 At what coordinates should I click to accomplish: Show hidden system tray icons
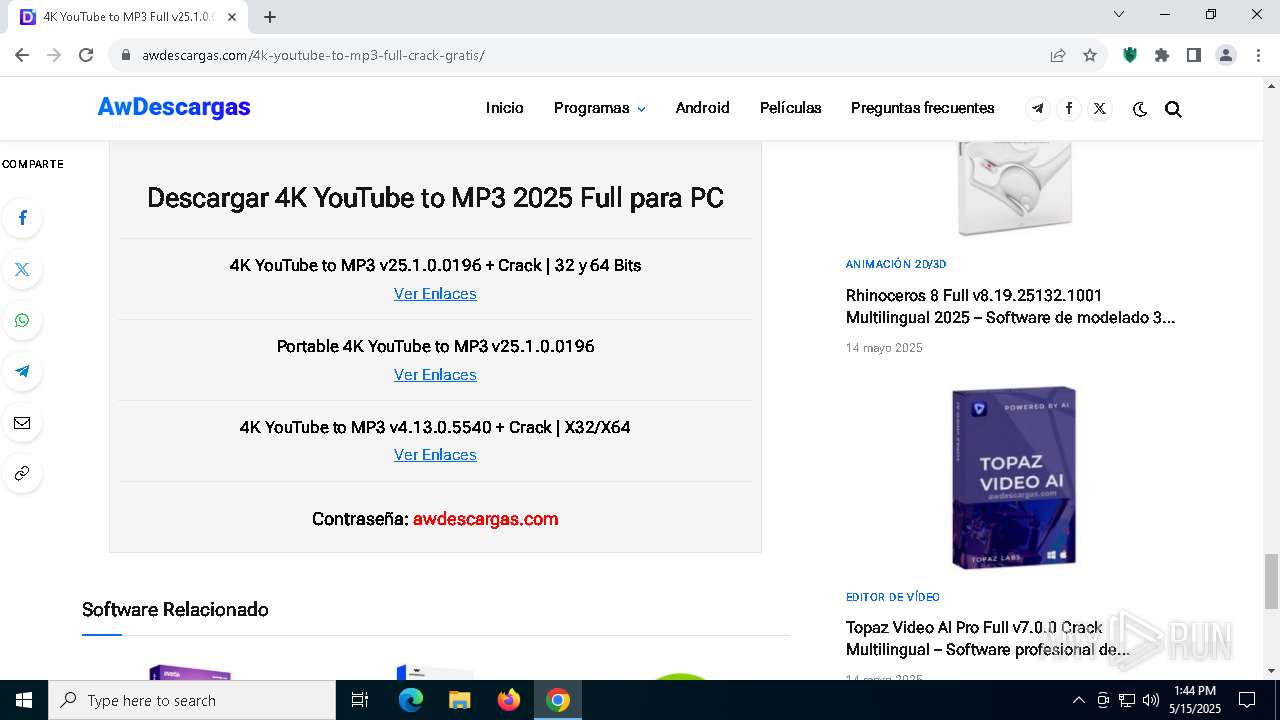pos(1078,700)
